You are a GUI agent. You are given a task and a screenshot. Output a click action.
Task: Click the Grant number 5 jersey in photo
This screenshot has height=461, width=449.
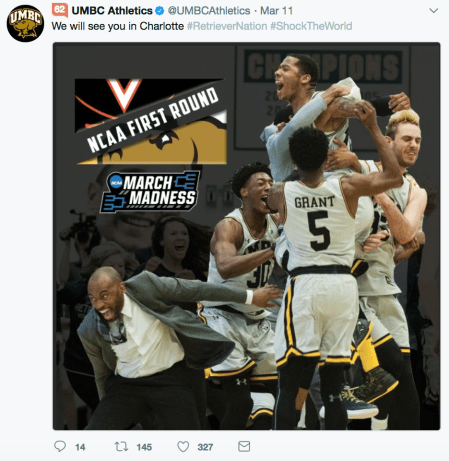(x=319, y=223)
